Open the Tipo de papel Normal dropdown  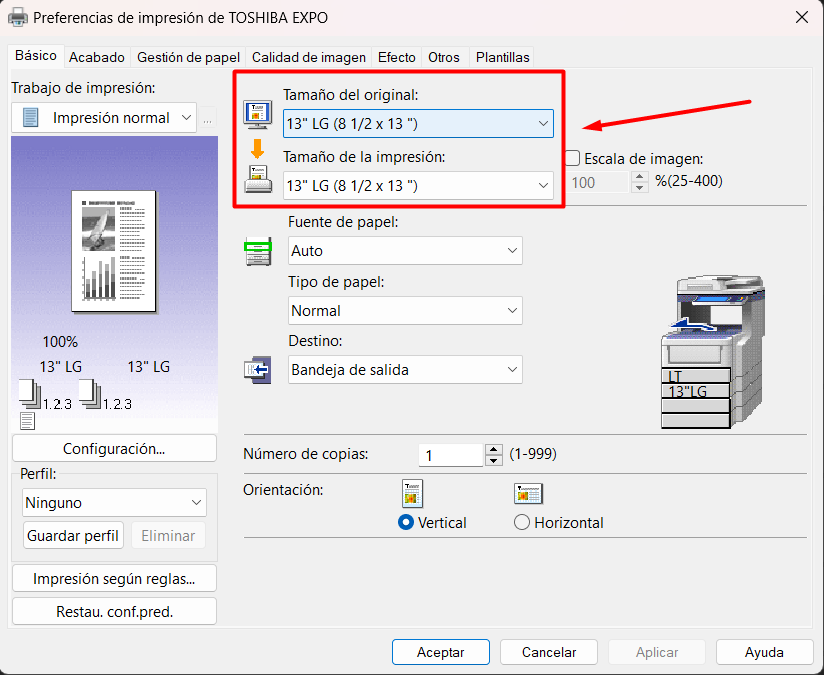point(405,311)
